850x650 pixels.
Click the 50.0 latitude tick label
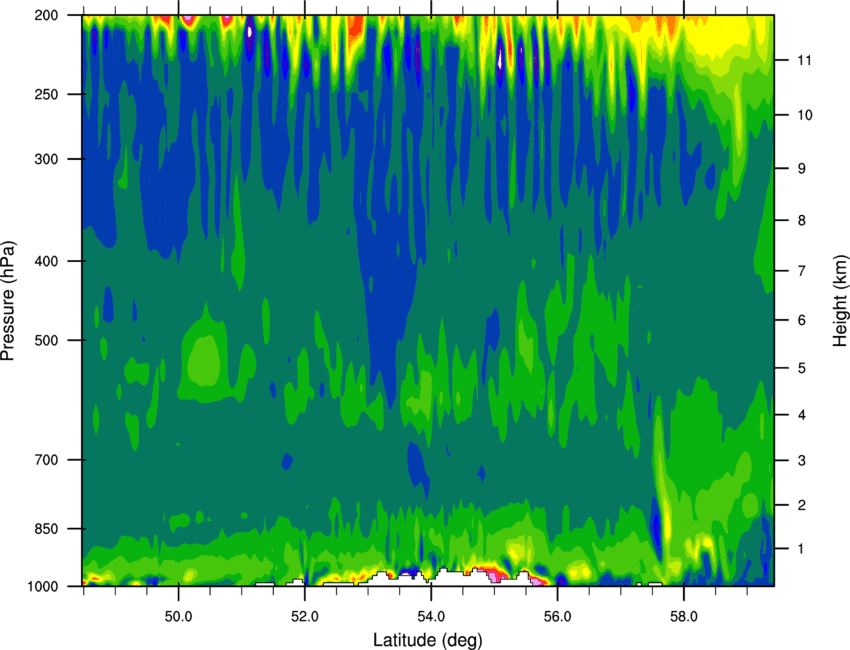click(x=178, y=617)
